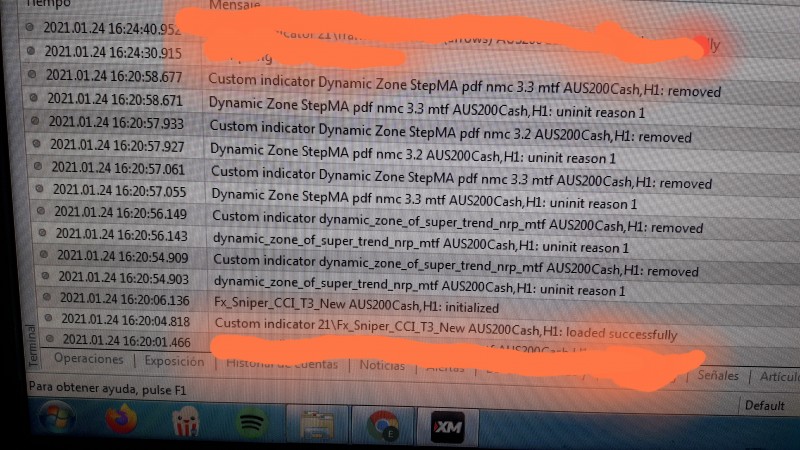800x450 pixels.
Task: Open the Windows Start menu orb
Action: pyautogui.click(x=56, y=417)
